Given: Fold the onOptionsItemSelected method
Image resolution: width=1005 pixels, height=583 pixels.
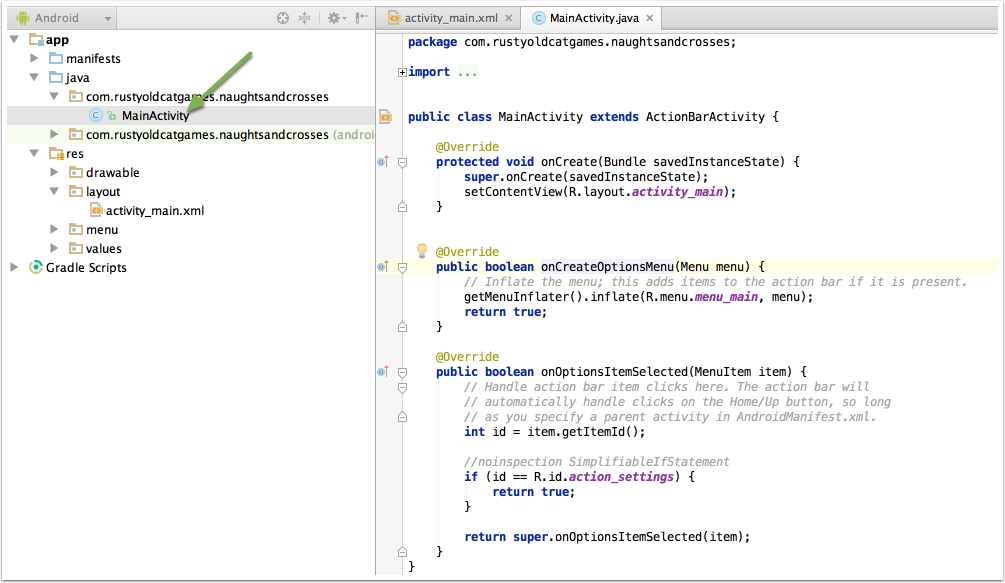Looking at the screenshot, I should (x=402, y=372).
